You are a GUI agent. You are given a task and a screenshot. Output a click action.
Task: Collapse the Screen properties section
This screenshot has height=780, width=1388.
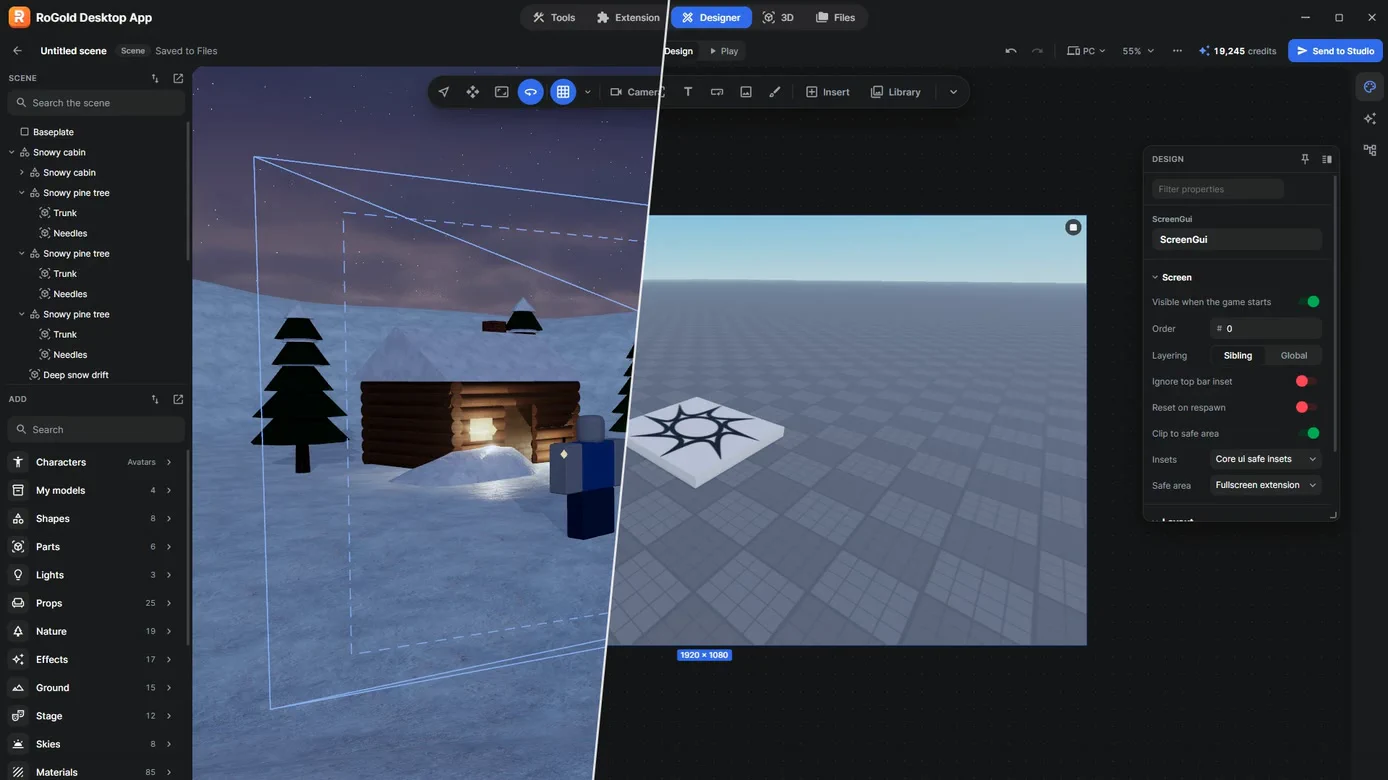1171,277
